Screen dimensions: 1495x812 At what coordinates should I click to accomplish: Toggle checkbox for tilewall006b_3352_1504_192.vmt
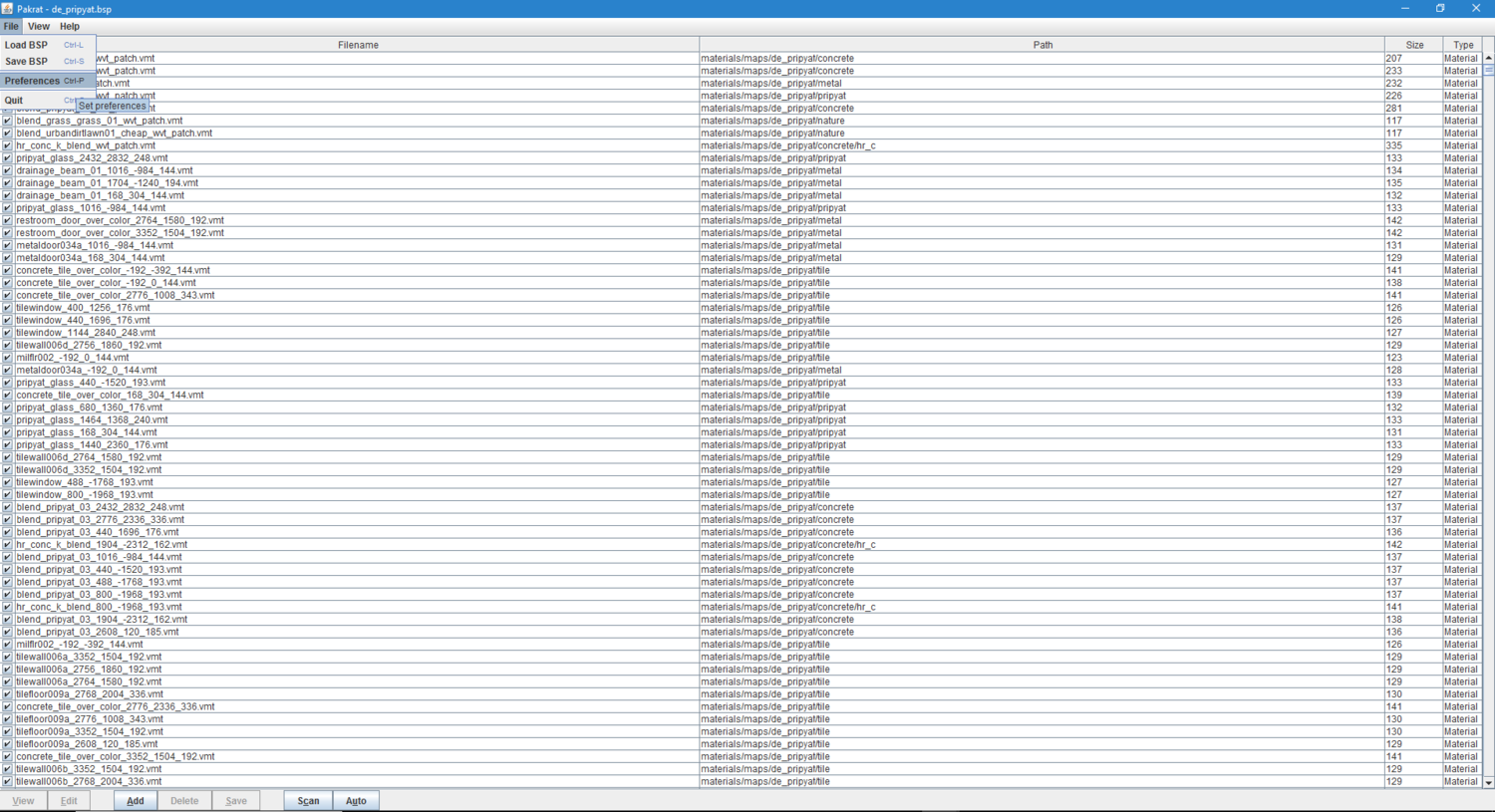[7, 769]
